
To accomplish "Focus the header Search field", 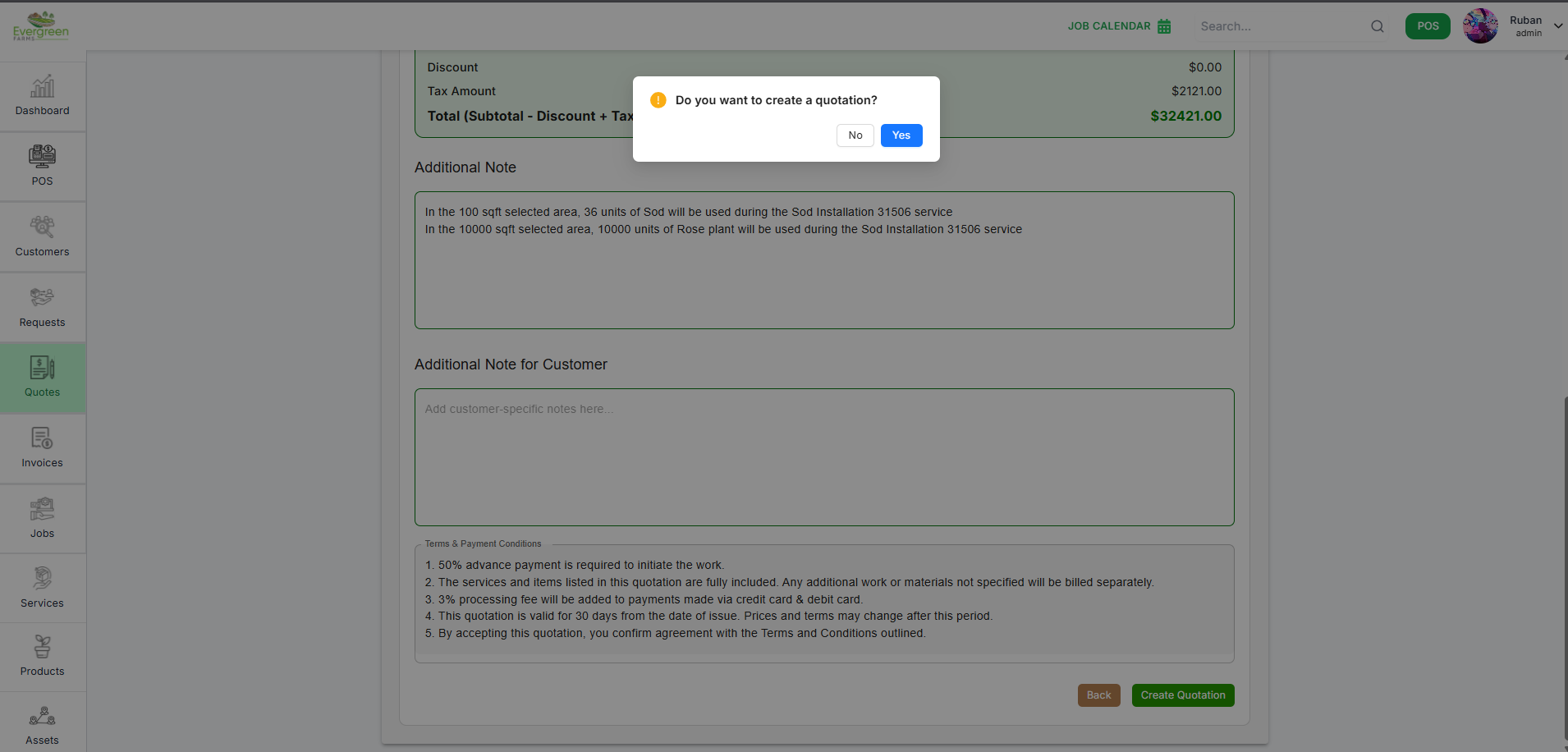I will (x=1281, y=26).
